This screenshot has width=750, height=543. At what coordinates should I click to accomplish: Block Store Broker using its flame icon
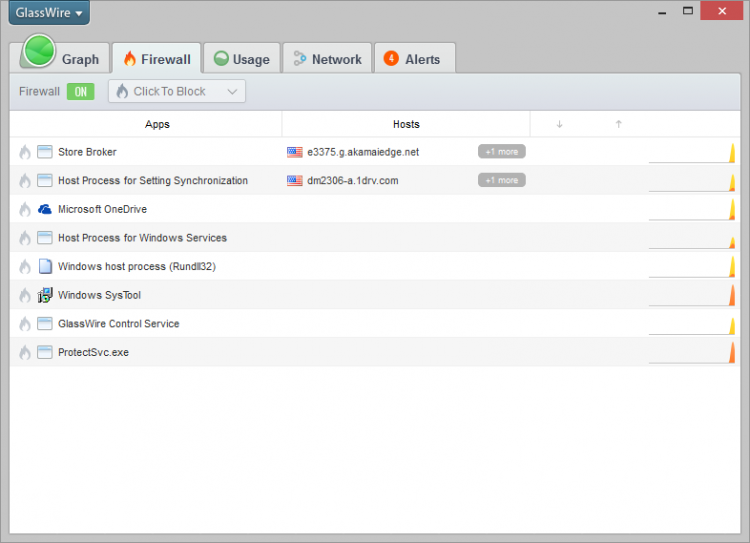[x=25, y=152]
